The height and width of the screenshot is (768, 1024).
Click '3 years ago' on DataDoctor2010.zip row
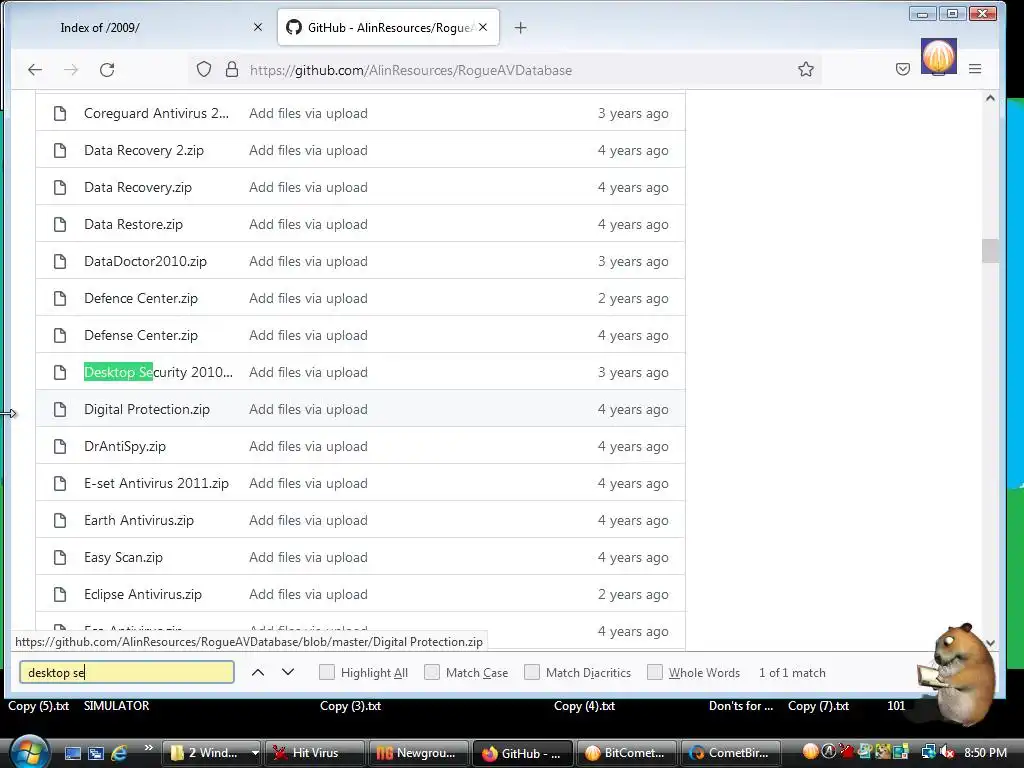[x=633, y=261]
